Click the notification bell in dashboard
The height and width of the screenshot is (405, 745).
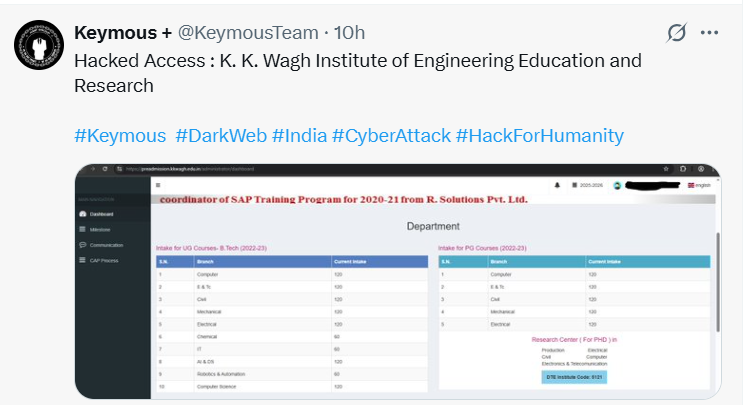(557, 185)
